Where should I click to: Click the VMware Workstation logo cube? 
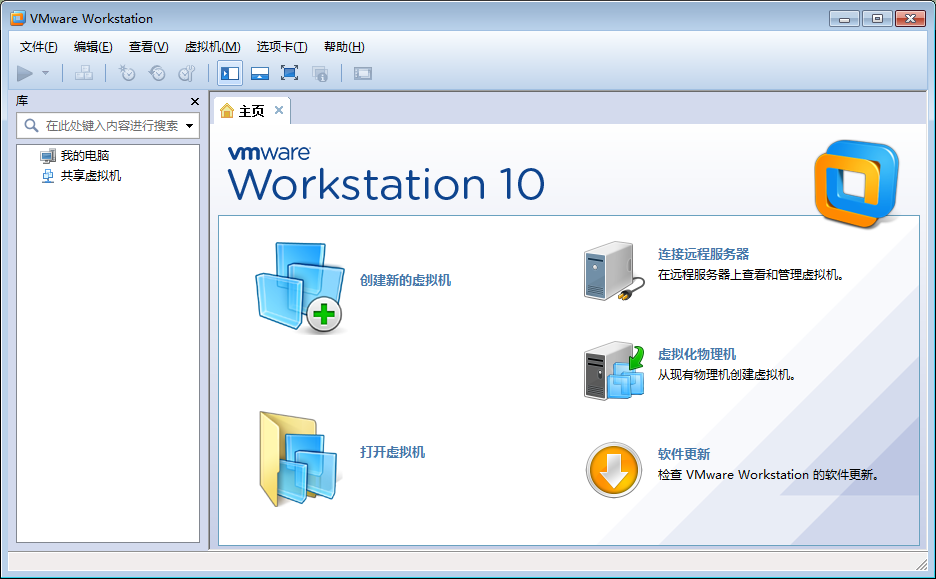[x=857, y=184]
